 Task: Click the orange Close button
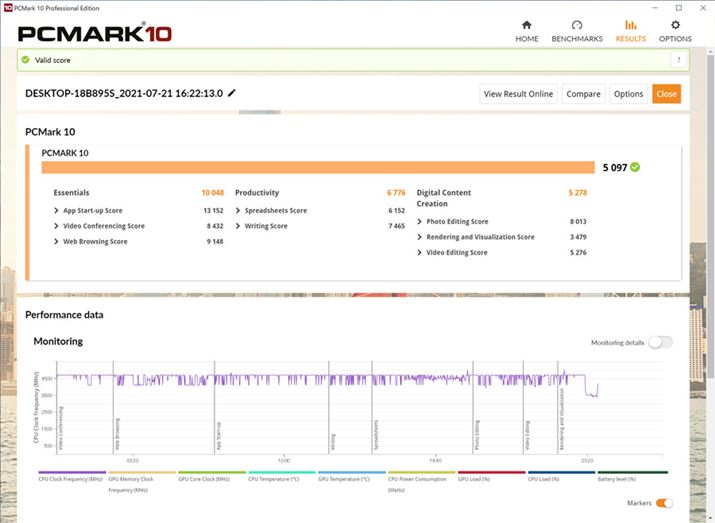(666, 94)
